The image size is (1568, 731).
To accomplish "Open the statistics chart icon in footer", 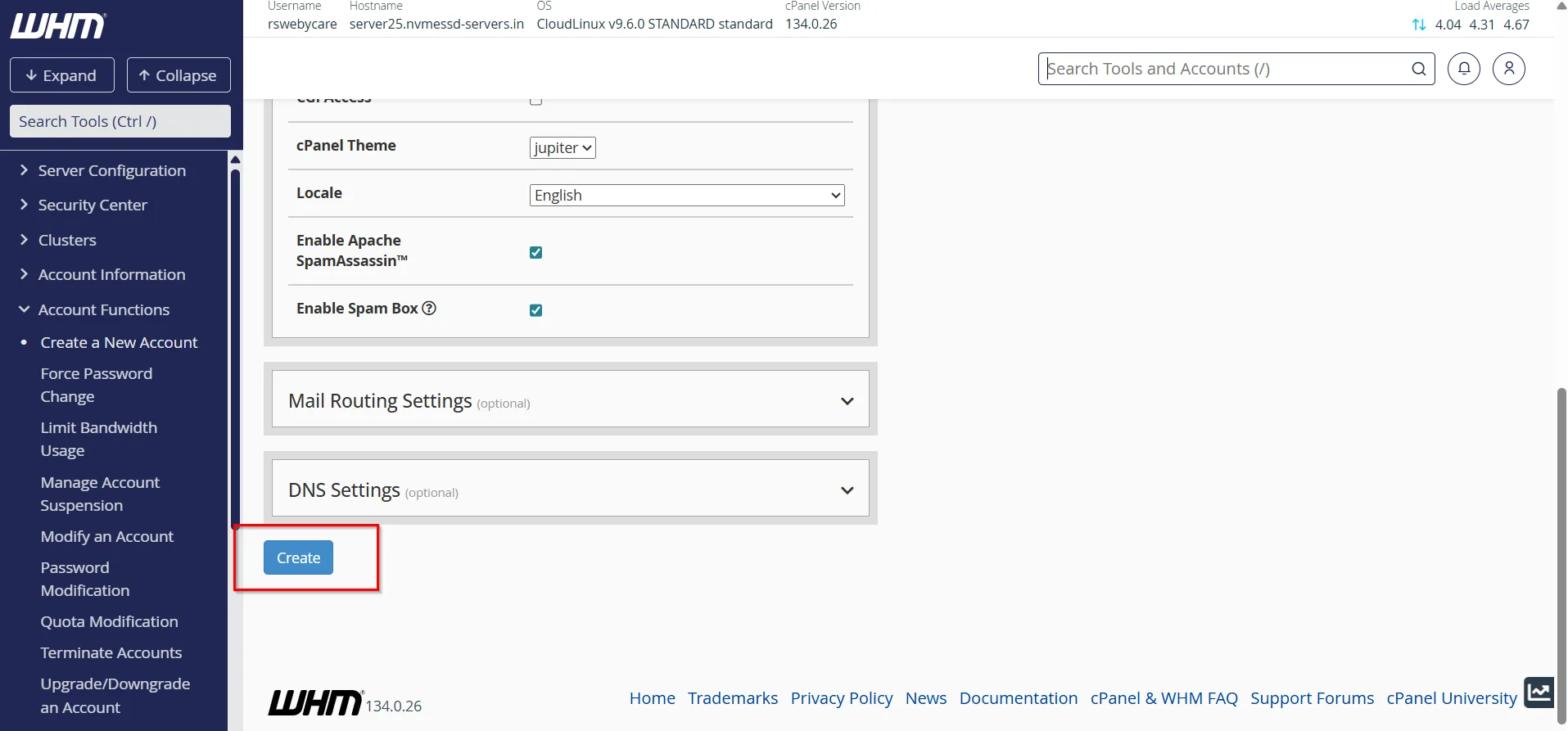I will [1539, 693].
